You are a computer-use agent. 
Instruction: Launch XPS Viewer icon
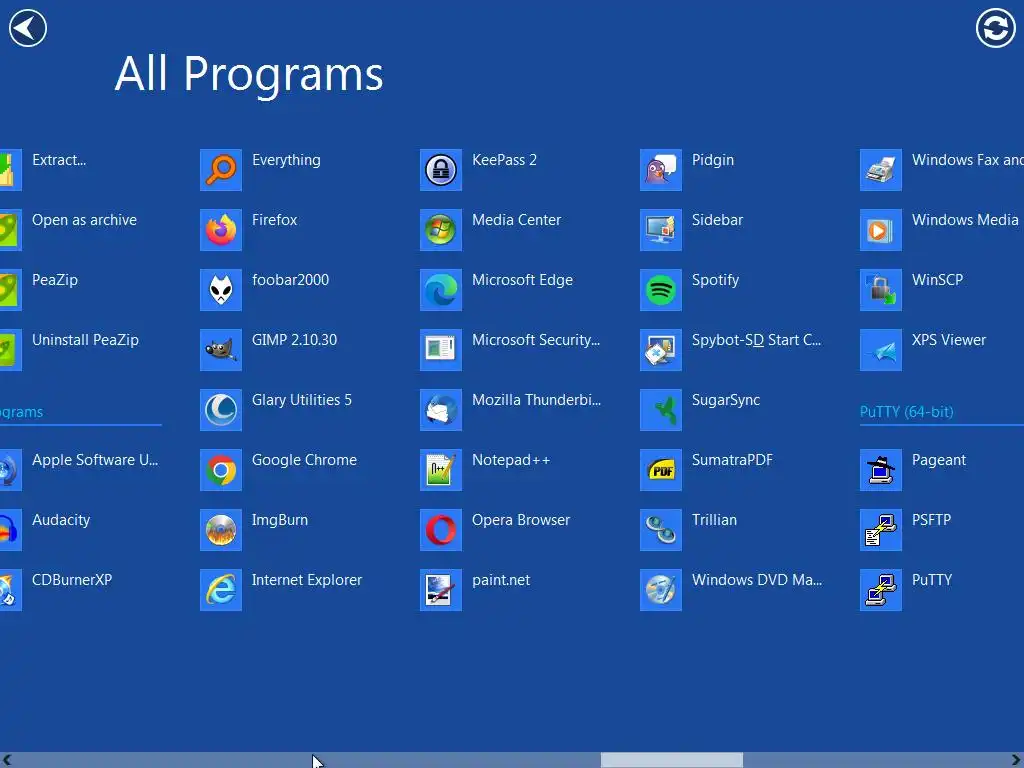coord(881,350)
